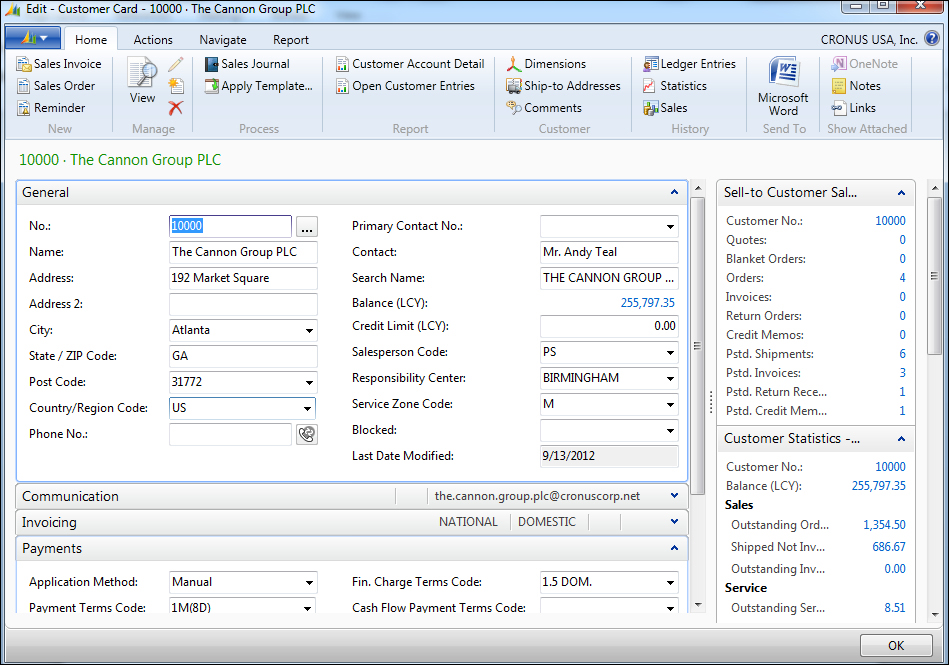Open the Service Zone Code dropdown
949x665 pixels.
[x=671, y=404]
